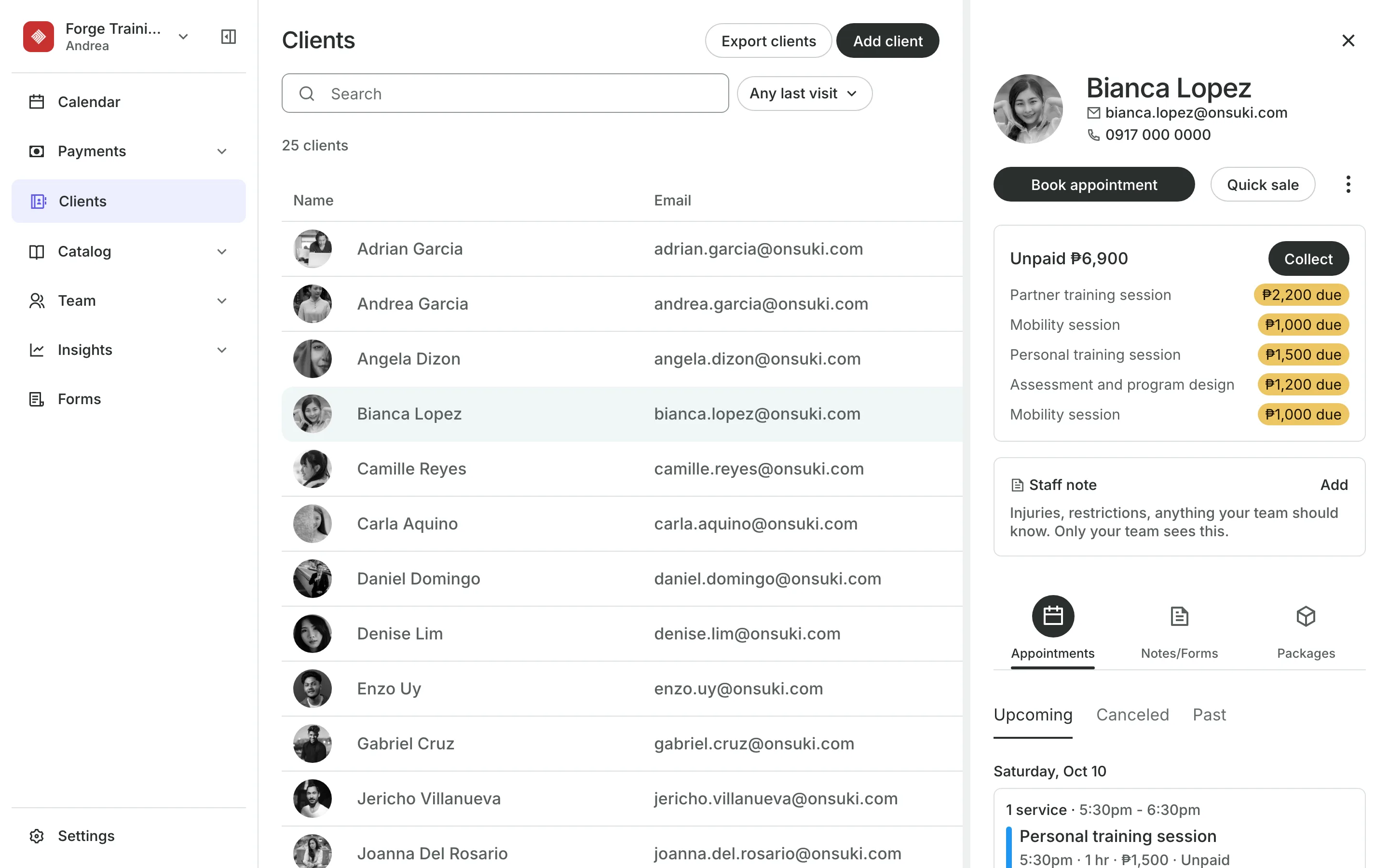The width and height of the screenshot is (1389, 868).
Task: Click the email envelope icon under Bianca Lopez
Action: click(x=1093, y=112)
